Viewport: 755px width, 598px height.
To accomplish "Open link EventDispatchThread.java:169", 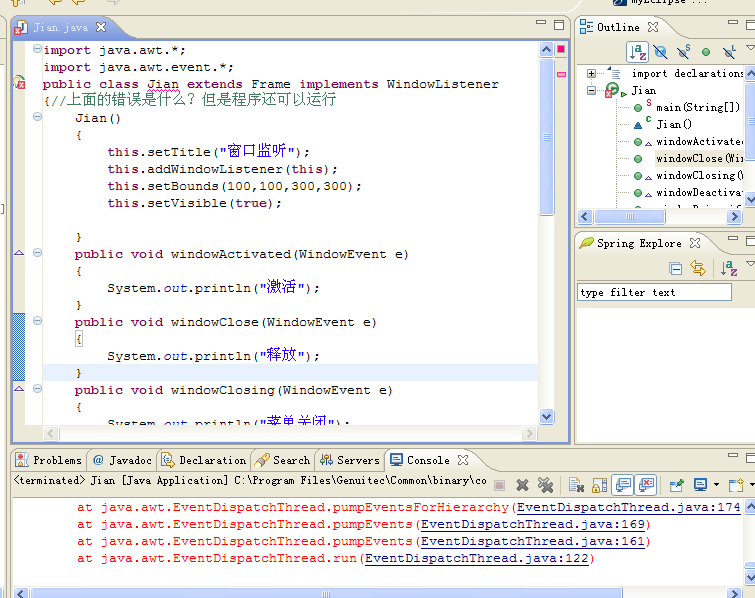I will point(533,524).
